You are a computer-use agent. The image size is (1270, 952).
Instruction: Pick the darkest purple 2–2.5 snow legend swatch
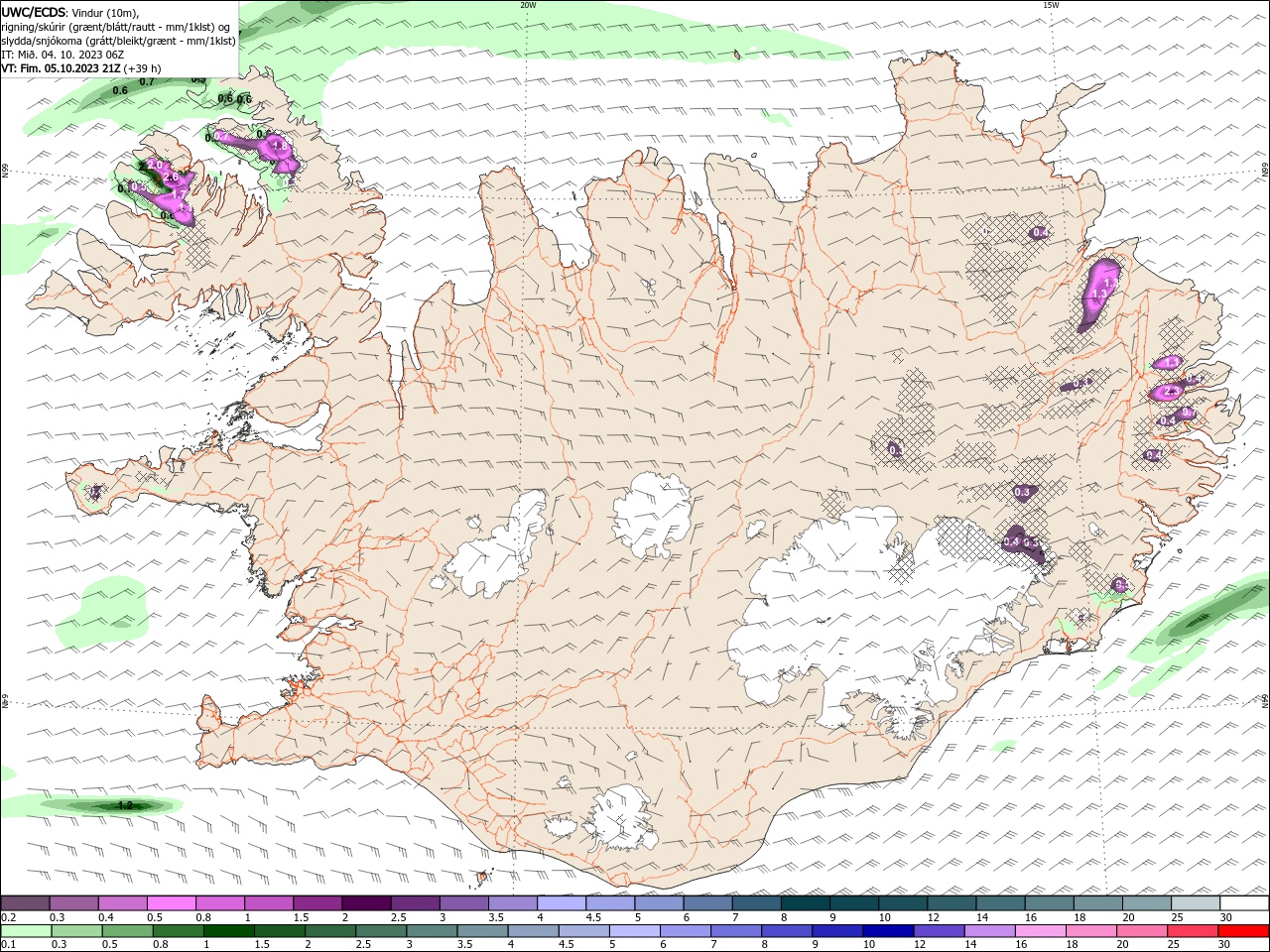(365, 903)
